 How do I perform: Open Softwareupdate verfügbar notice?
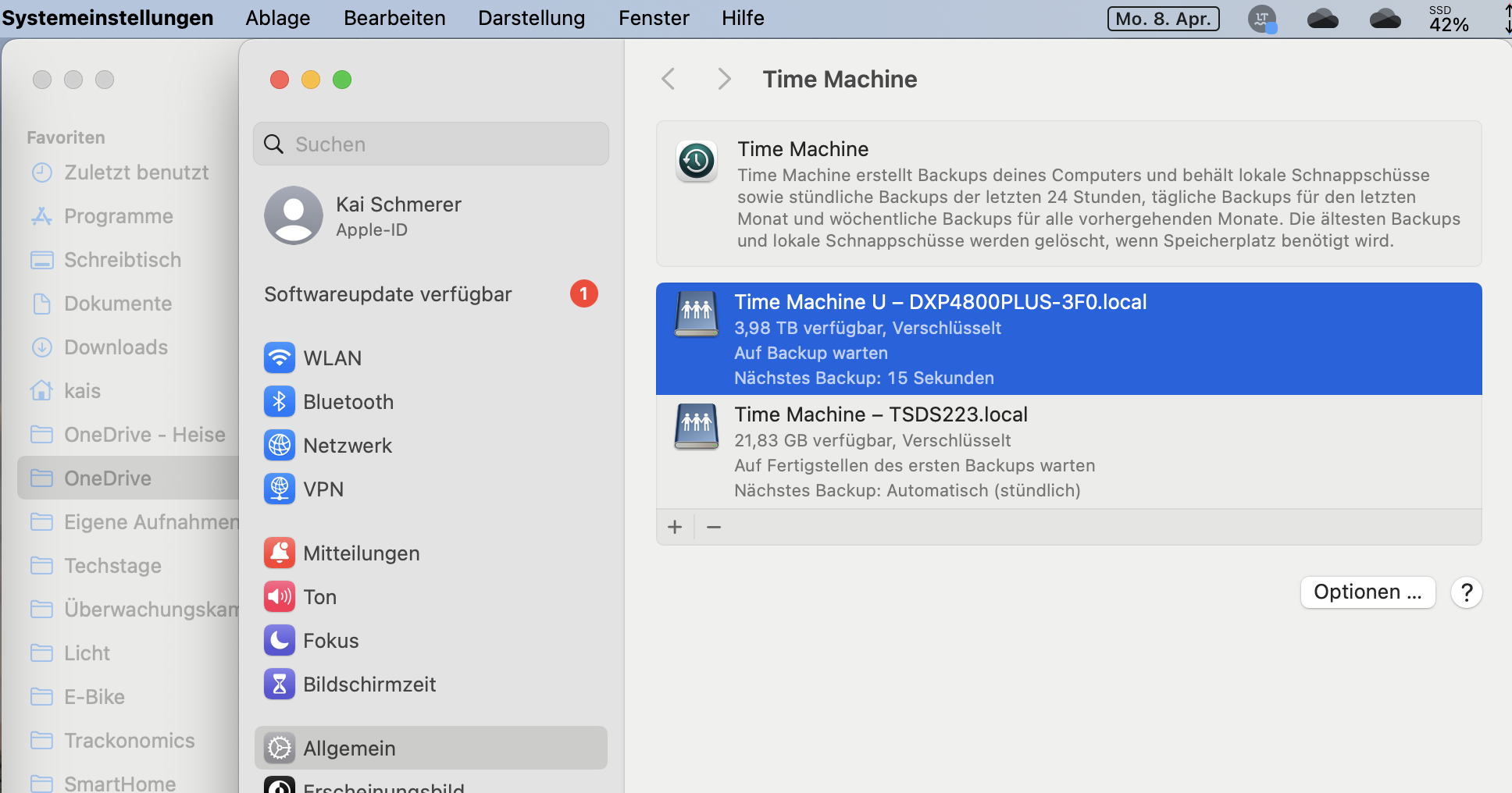(x=431, y=294)
